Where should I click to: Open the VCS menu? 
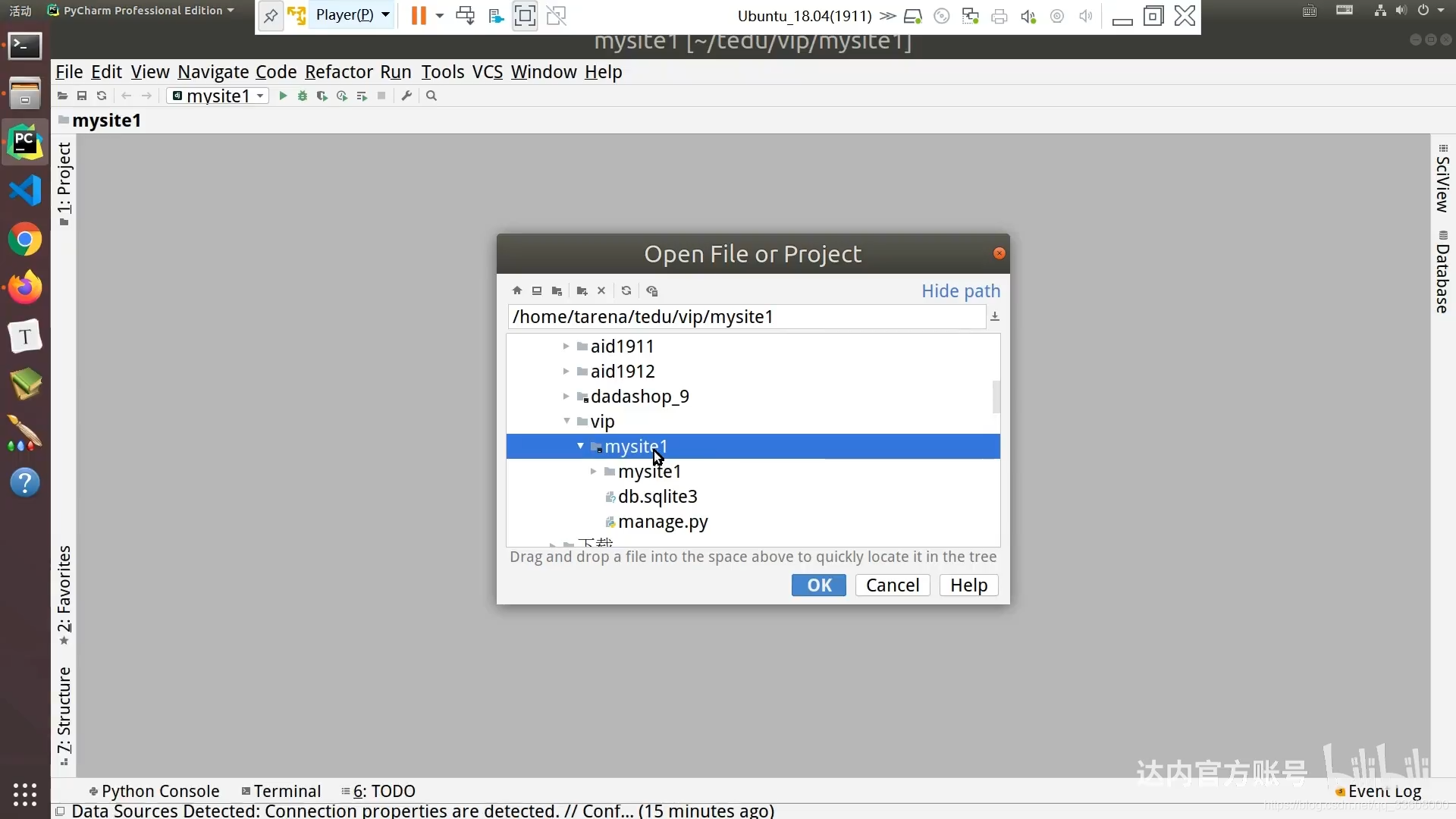pos(488,72)
